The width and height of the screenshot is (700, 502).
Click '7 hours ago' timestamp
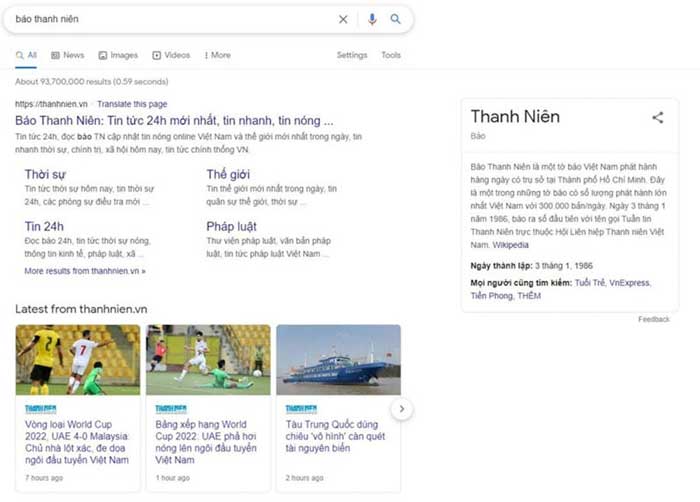44,478
